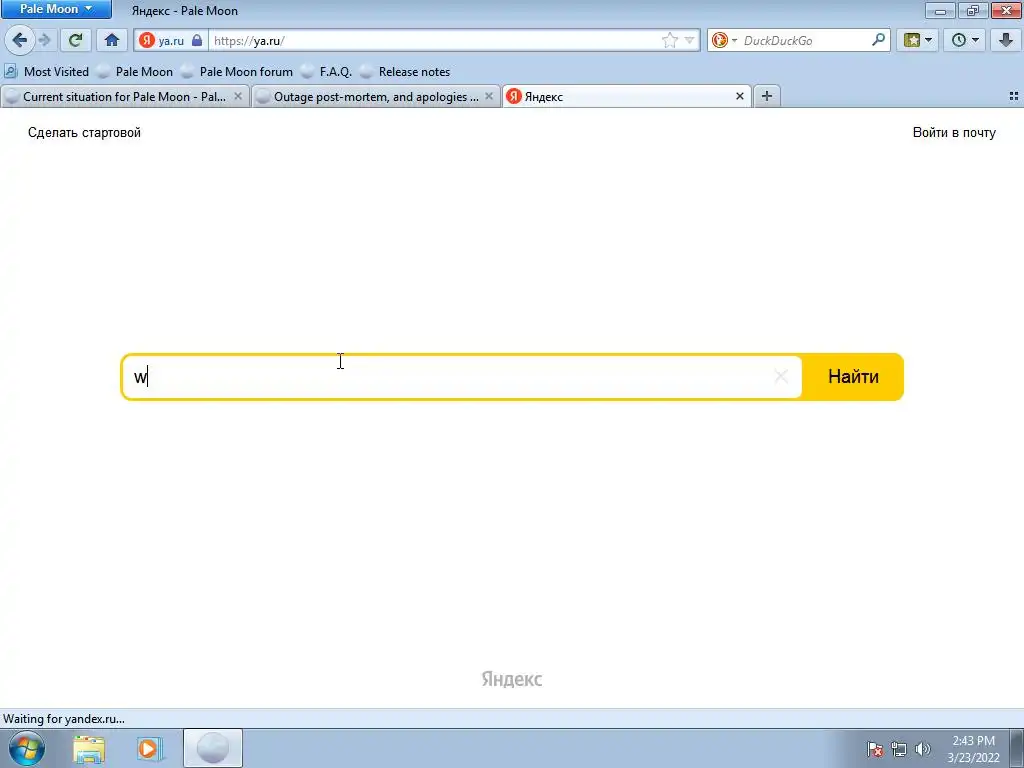Image resolution: width=1024 pixels, height=768 pixels.
Task: Click the Войти в почту link
Action: pyautogui.click(x=954, y=133)
